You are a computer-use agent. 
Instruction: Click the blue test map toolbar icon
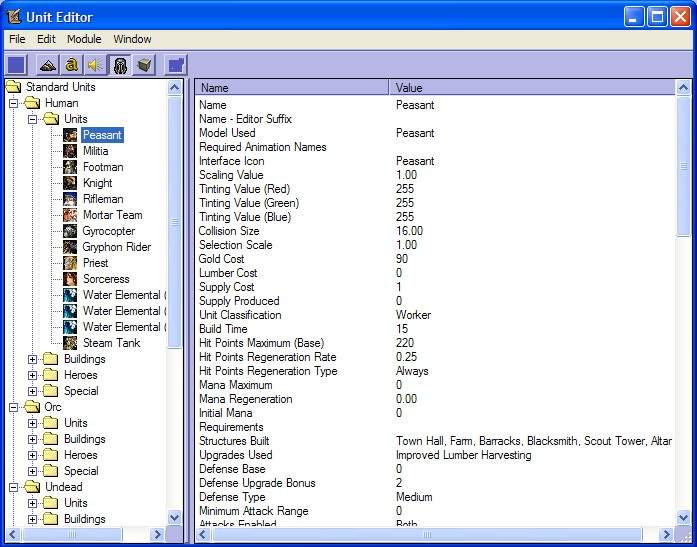pos(176,65)
